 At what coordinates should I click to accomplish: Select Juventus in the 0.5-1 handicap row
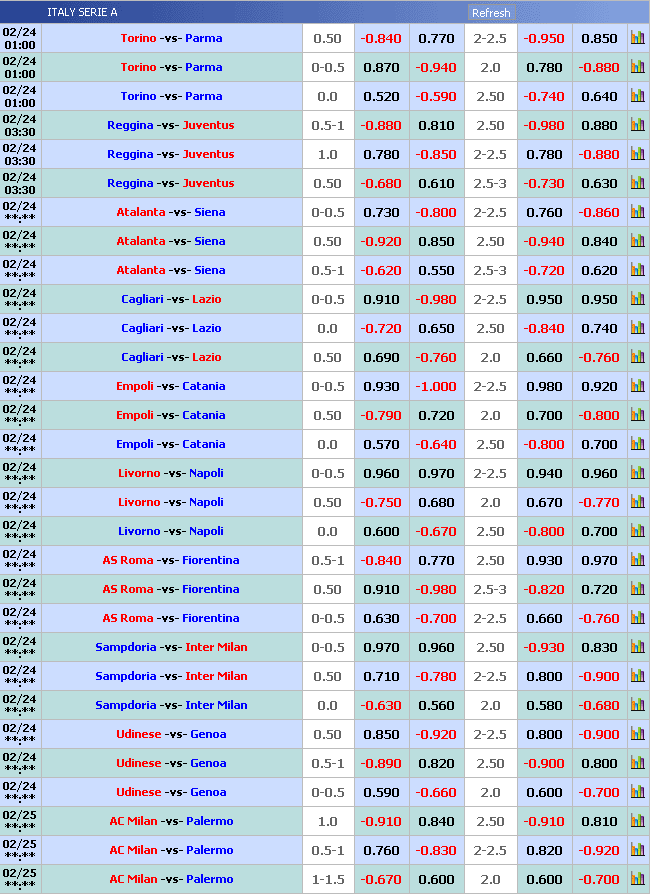coord(208,125)
